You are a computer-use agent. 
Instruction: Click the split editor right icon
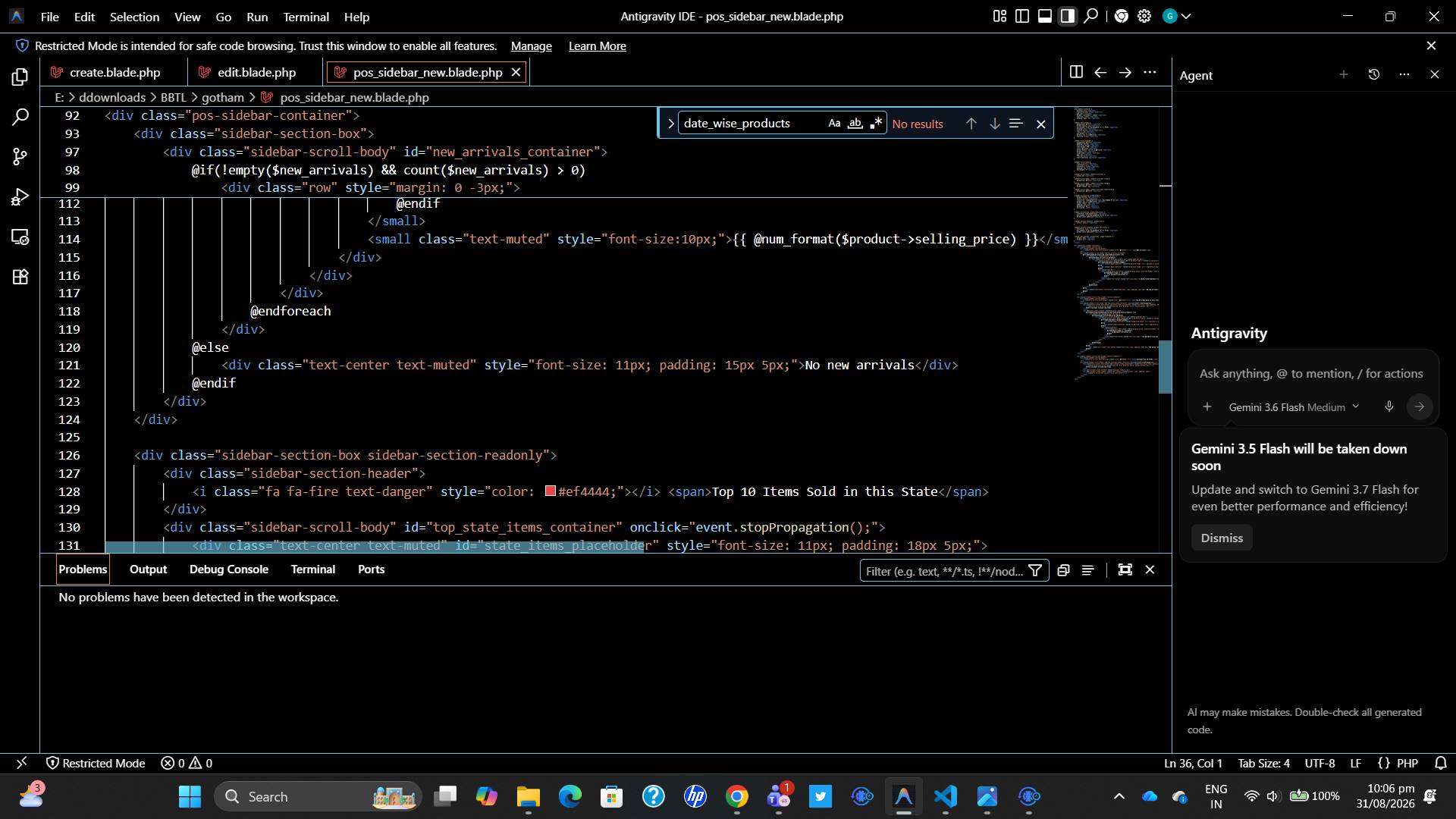(1075, 72)
